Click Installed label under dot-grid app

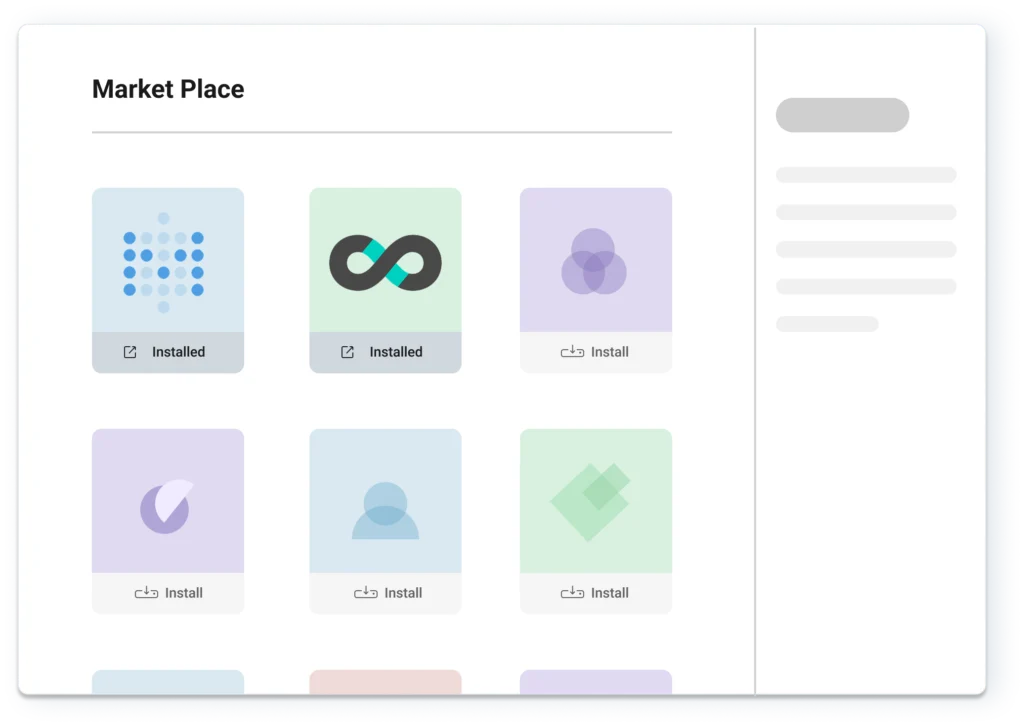pos(178,352)
